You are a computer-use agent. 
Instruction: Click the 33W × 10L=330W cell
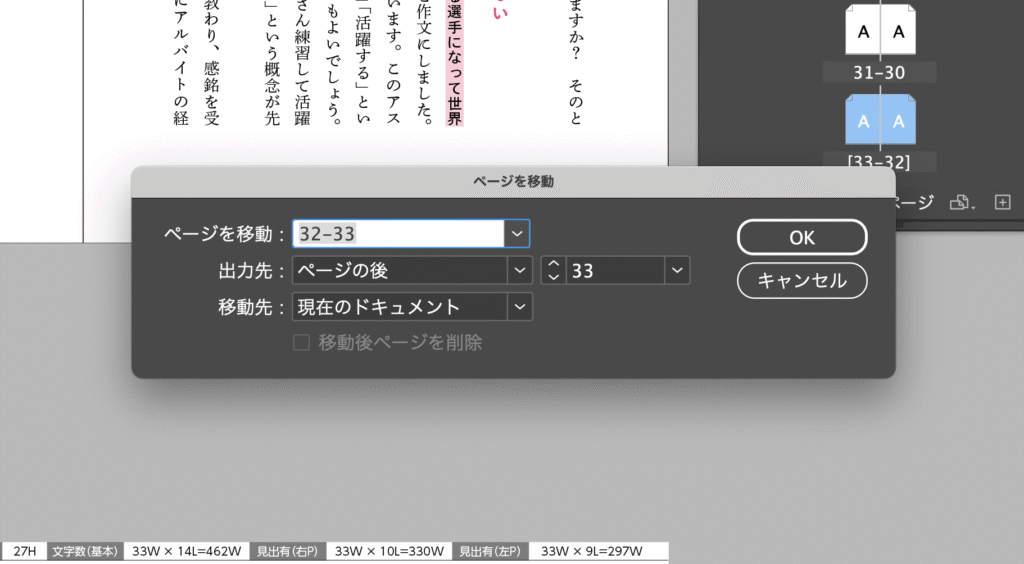coord(389,552)
